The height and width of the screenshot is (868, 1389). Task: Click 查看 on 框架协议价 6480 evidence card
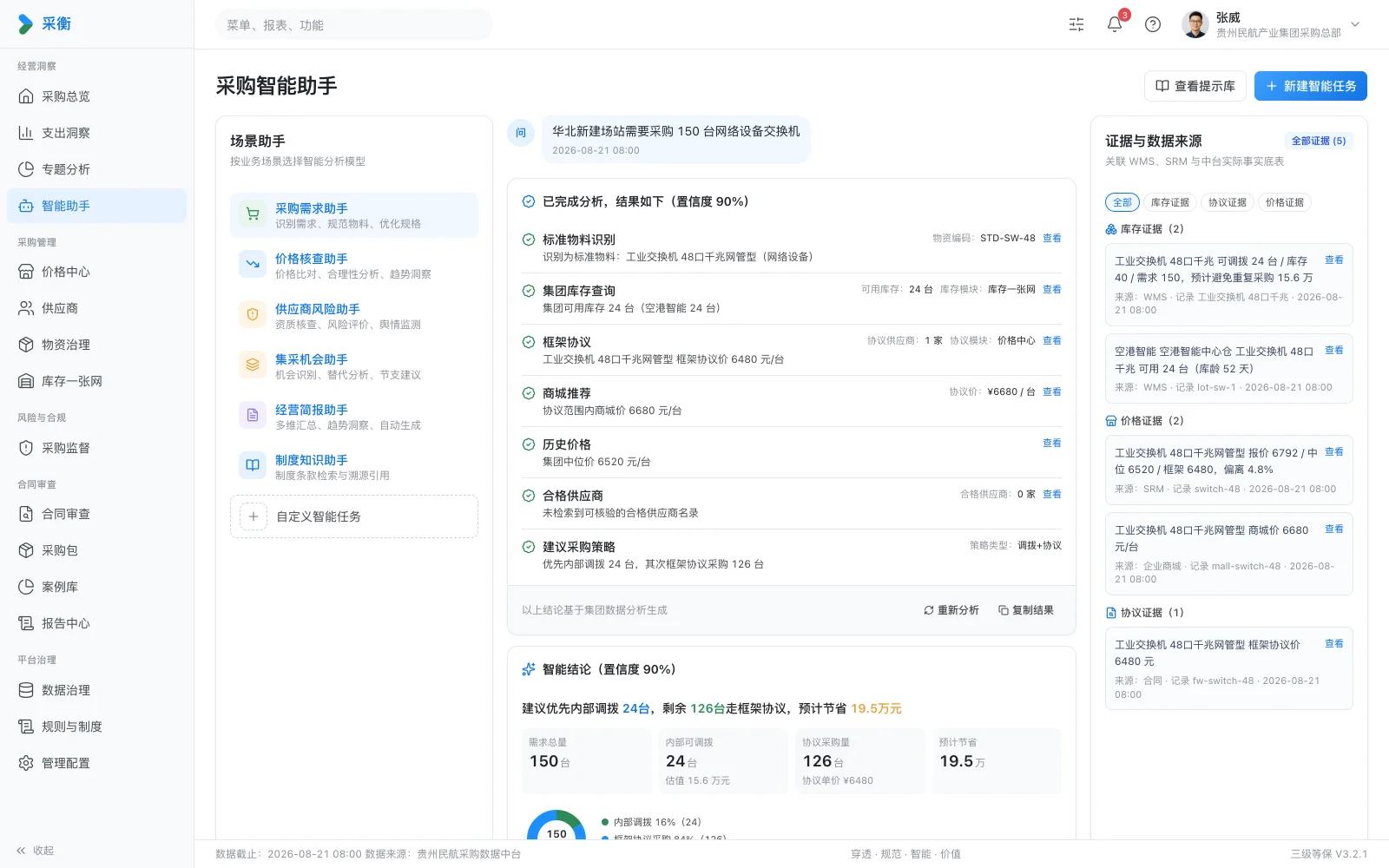pyautogui.click(x=1333, y=643)
